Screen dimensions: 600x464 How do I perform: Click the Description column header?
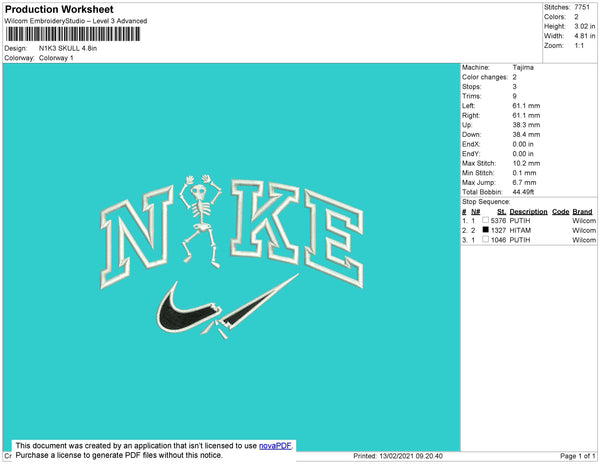pyautogui.click(x=527, y=212)
